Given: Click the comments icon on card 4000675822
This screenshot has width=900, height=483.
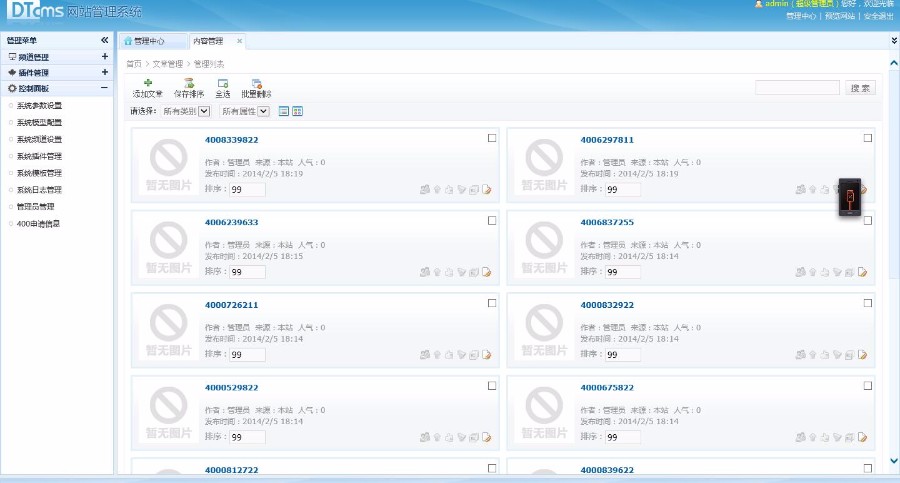Looking at the screenshot, I should coord(800,438).
